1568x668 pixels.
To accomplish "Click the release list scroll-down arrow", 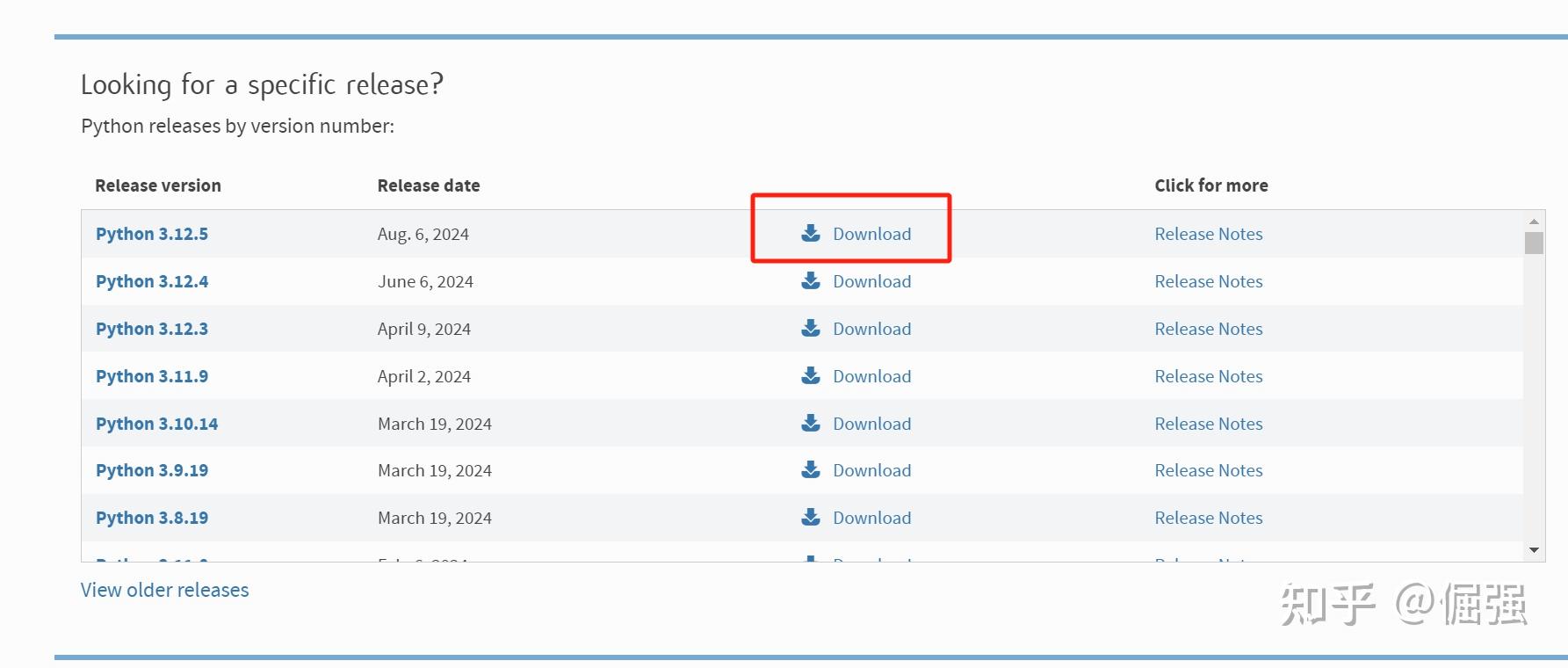I will pos(1534,550).
